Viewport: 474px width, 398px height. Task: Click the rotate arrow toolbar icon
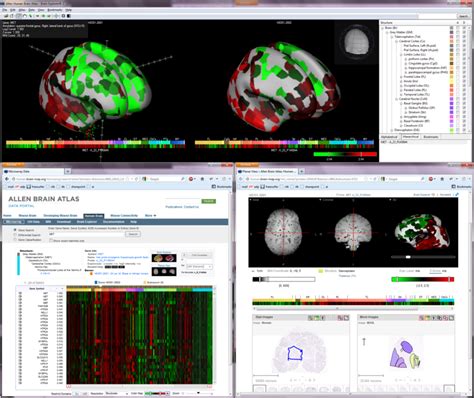25,16
